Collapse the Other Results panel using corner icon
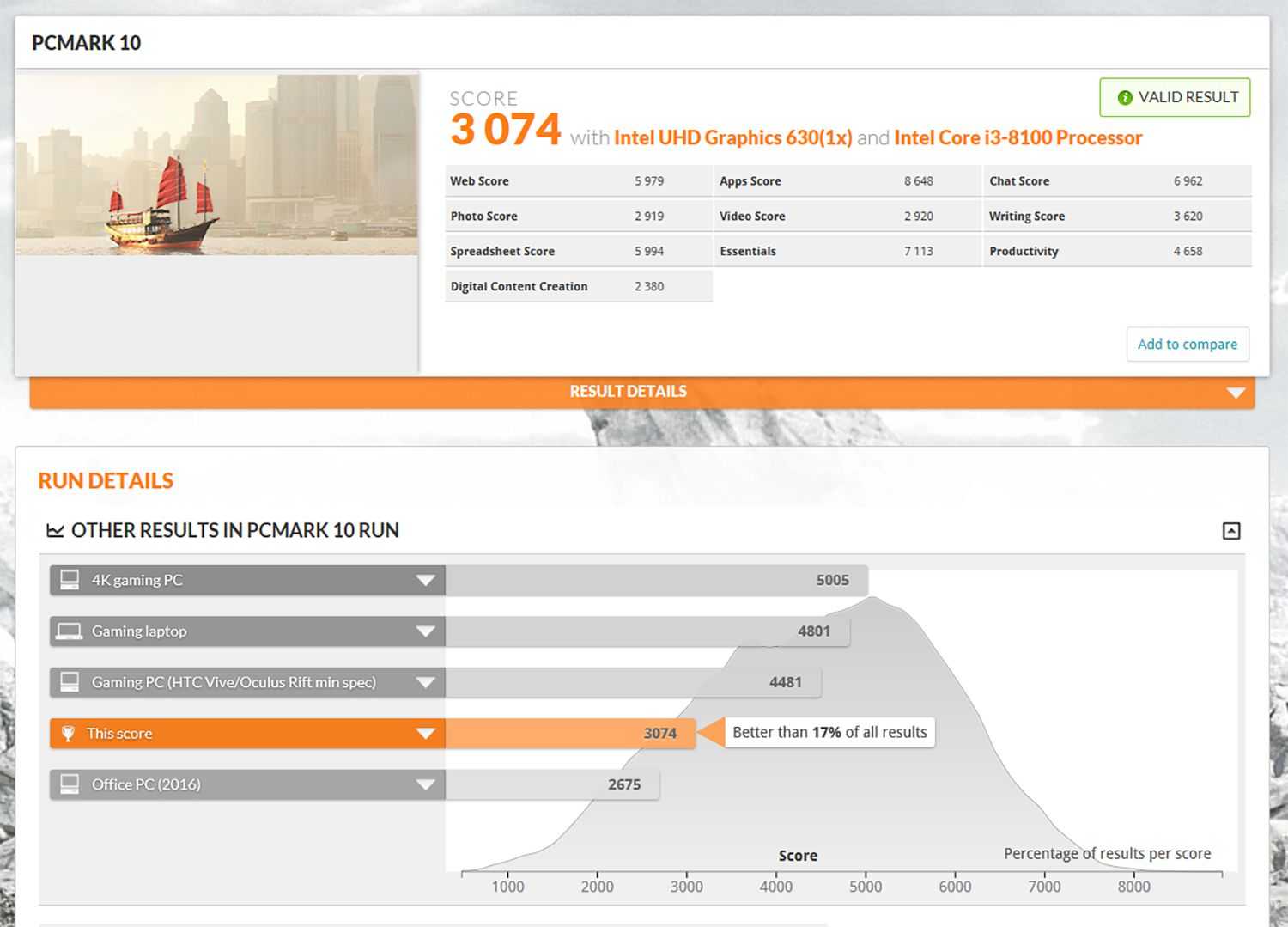The image size is (1288, 927). pyautogui.click(x=1230, y=531)
